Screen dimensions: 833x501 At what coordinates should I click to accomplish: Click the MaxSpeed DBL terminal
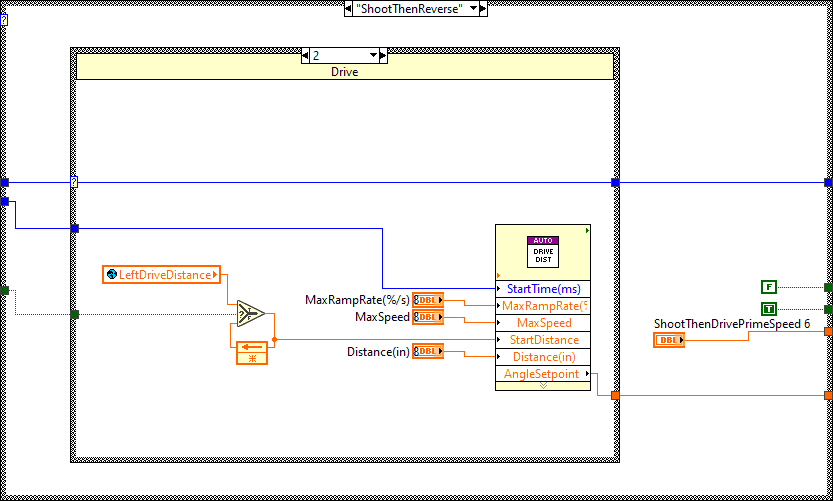[428, 317]
